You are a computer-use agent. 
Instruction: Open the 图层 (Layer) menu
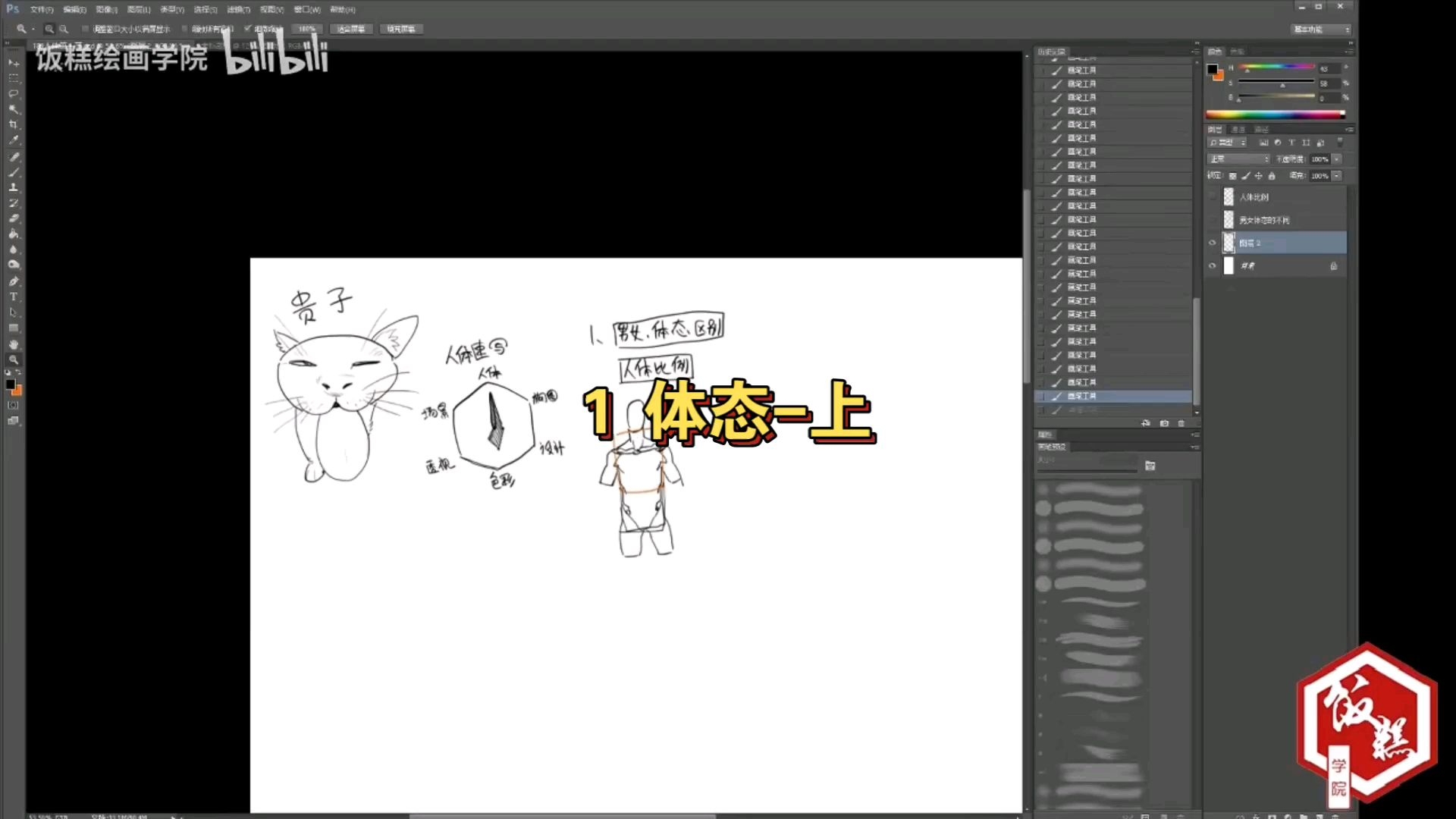pos(139,10)
